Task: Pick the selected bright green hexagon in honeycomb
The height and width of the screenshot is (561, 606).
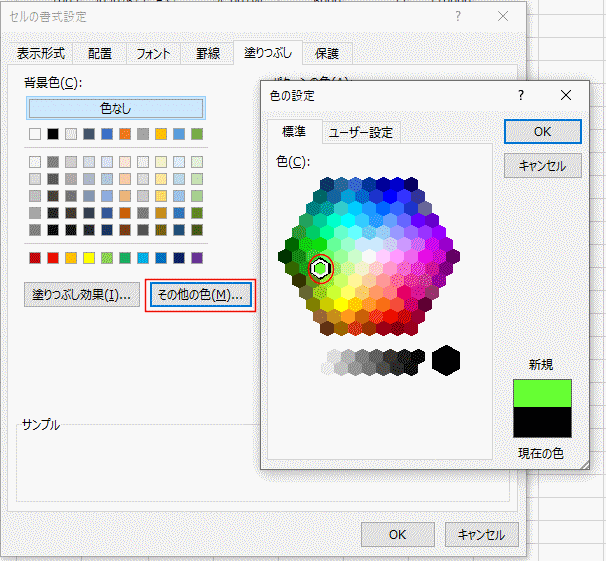Action: [x=320, y=268]
